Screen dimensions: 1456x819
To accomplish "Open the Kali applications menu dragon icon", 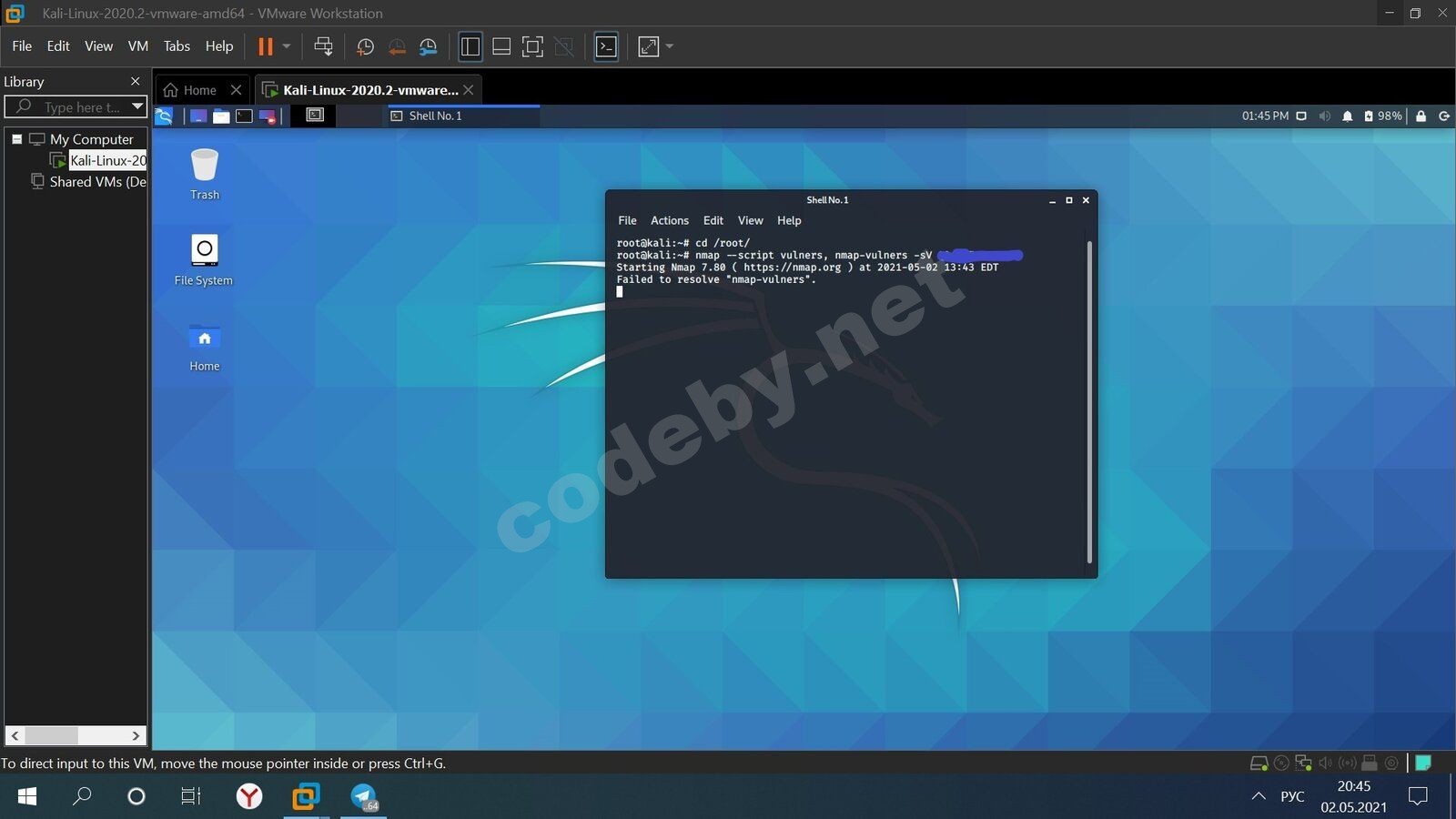I will (x=164, y=116).
